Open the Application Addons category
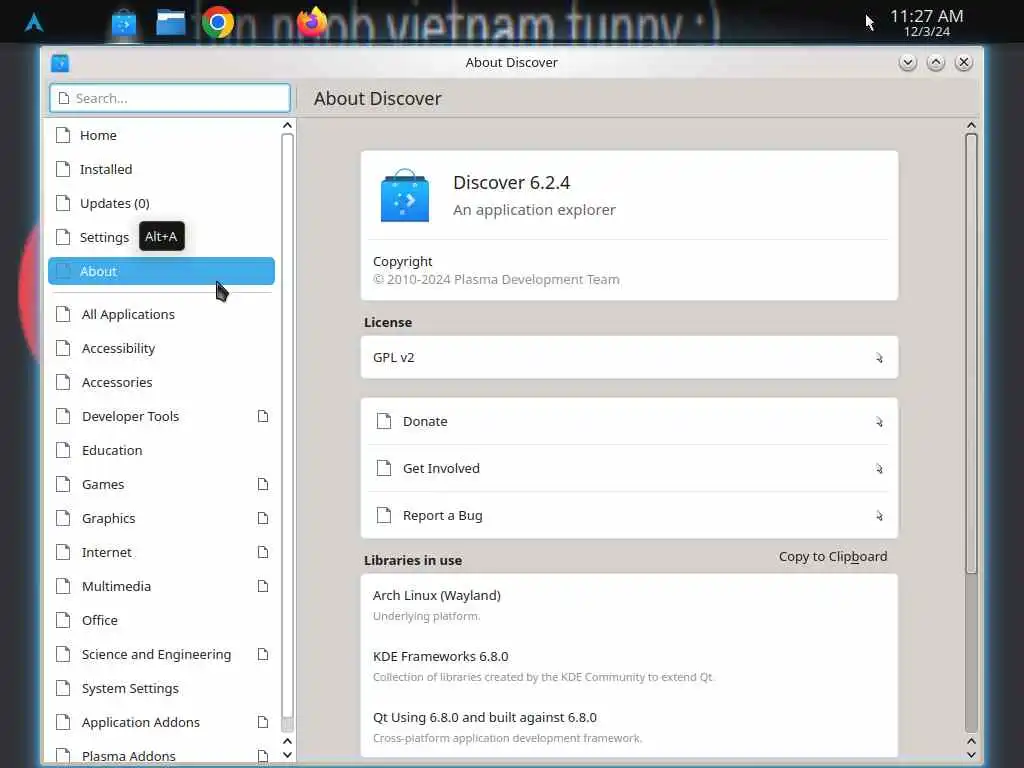1024x768 pixels. (161, 722)
